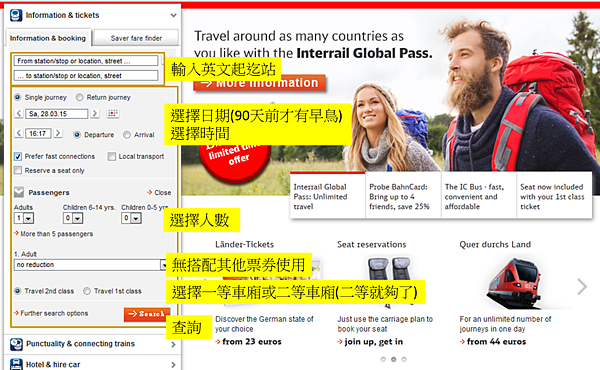Viewport: 600px width, 370px height.
Task: Open the Adults count dropdown
Action: 24,218
